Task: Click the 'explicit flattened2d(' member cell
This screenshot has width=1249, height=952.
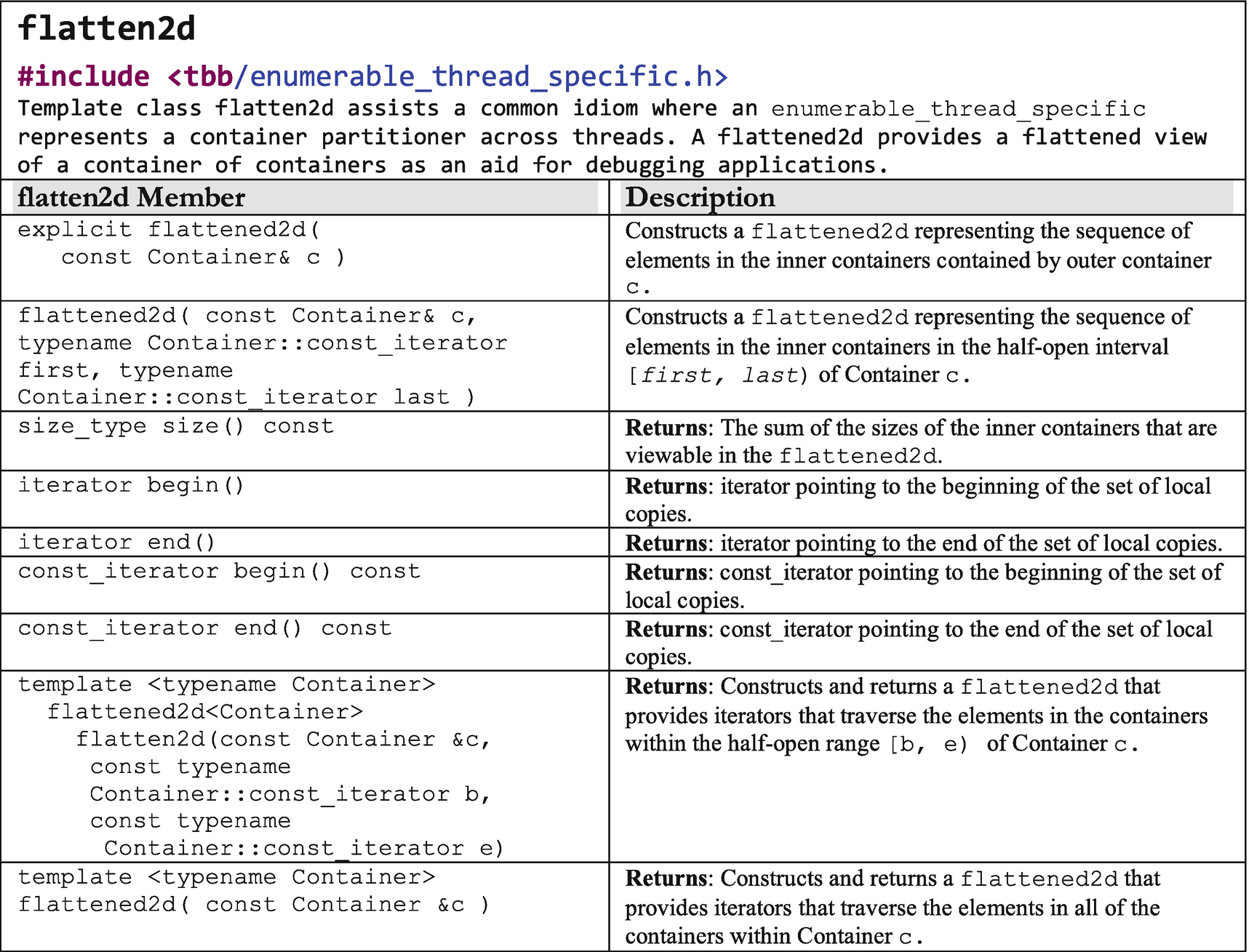Action: pyautogui.click(x=305, y=258)
